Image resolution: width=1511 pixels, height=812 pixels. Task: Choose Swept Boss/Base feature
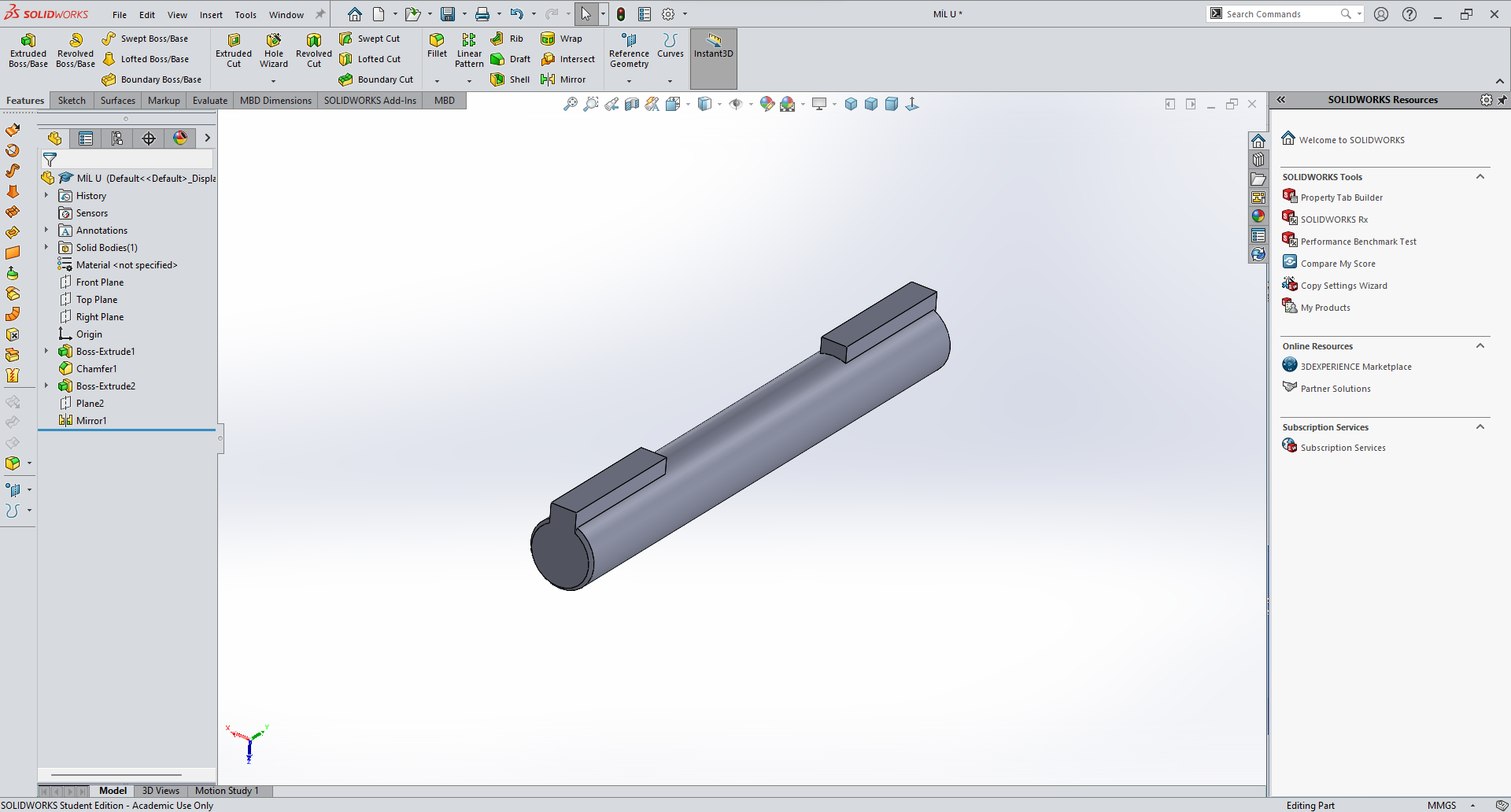point(146,39)
